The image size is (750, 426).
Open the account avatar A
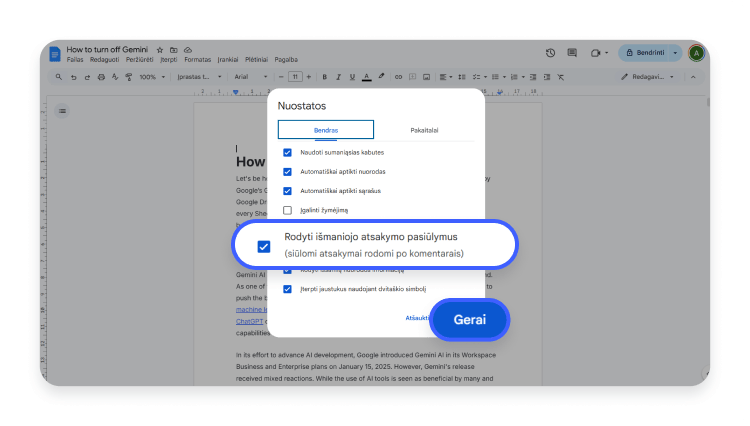696,53
